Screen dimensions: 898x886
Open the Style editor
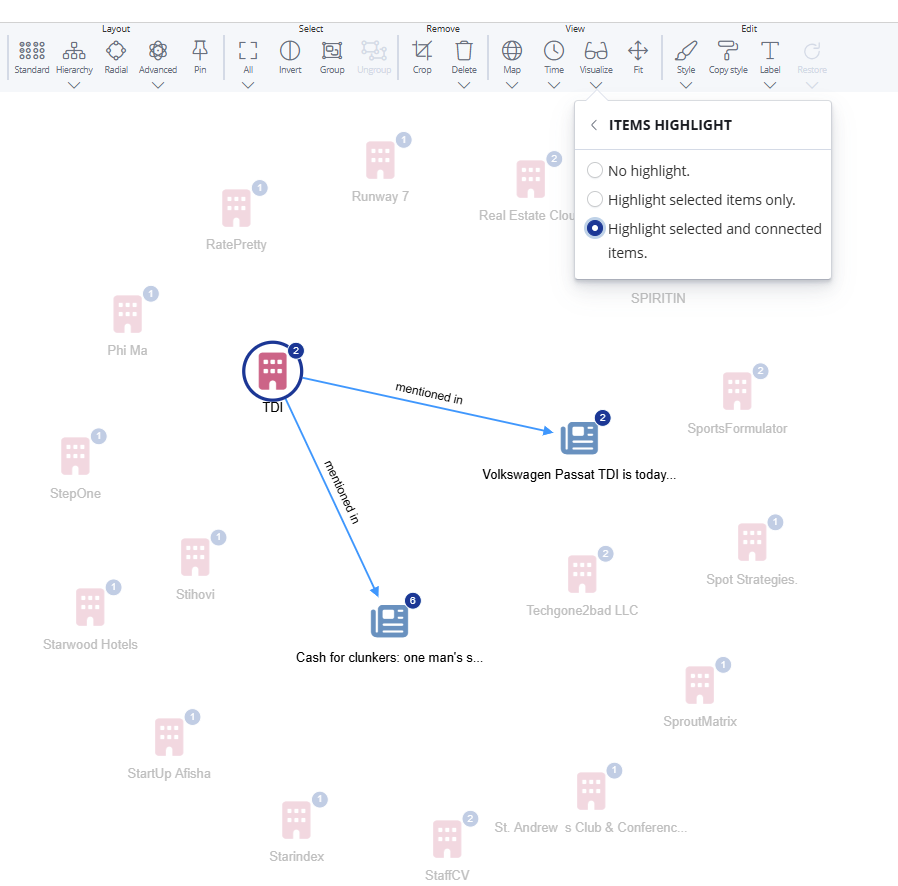686,57
